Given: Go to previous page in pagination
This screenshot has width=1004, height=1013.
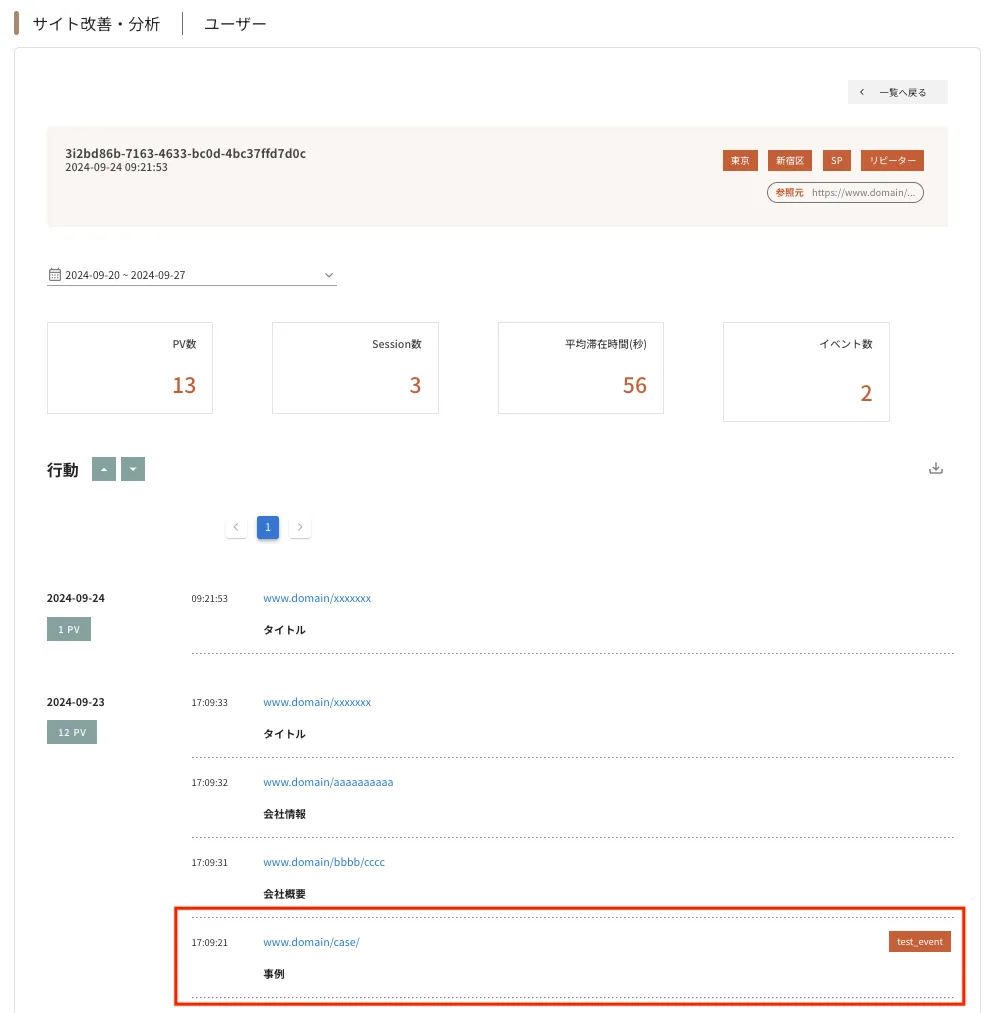Looking at the screenshot, I should pyautogui.click(x=236, y=527).
